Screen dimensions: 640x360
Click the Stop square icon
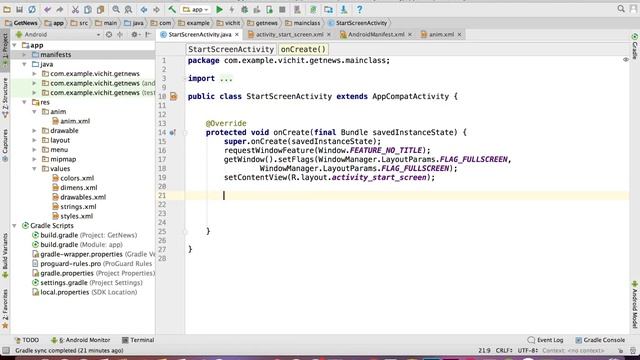pos(282,9)
